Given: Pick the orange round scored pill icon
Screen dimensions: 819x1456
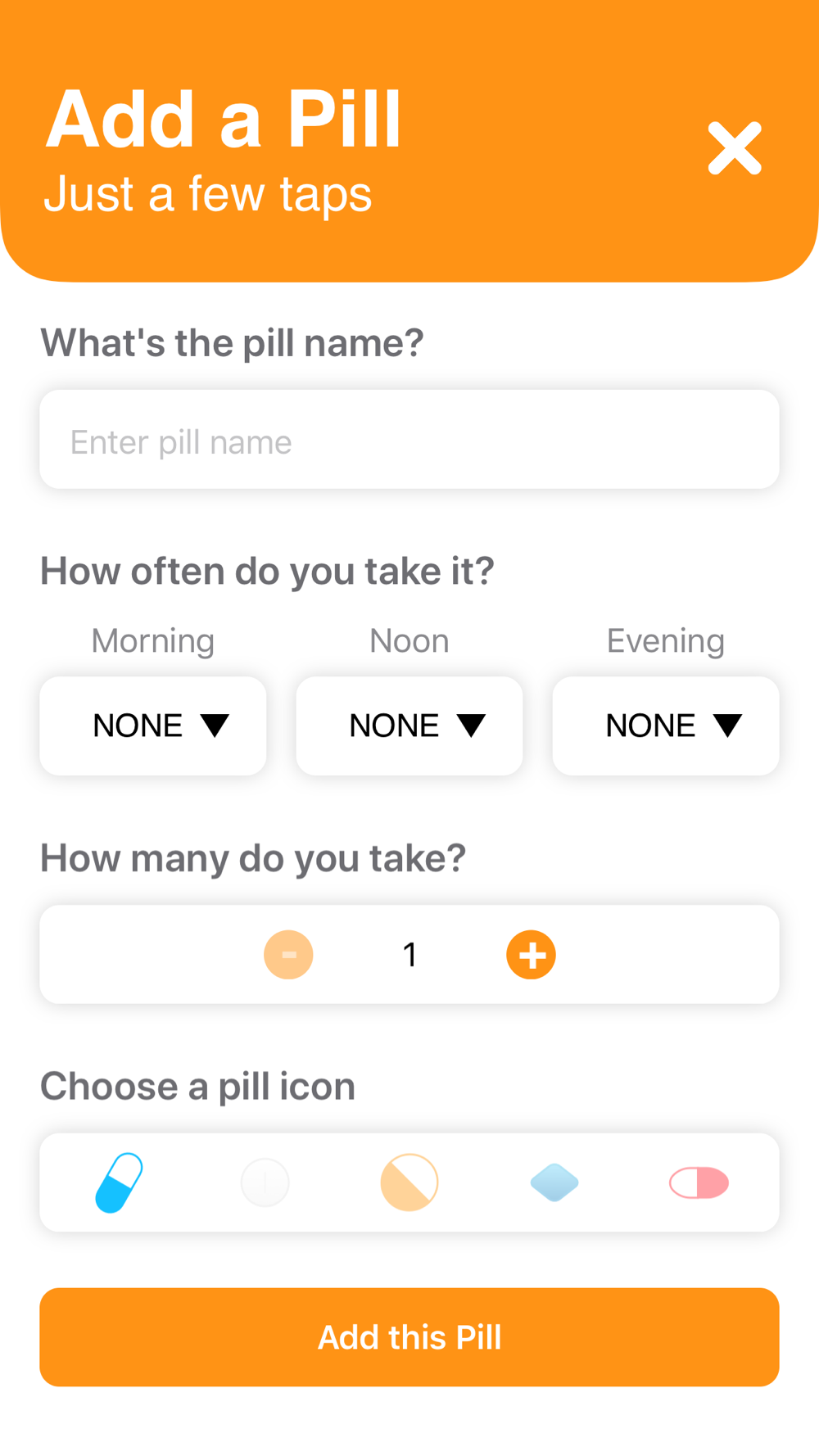Looking at the screenshot, I should point(409,1182).
